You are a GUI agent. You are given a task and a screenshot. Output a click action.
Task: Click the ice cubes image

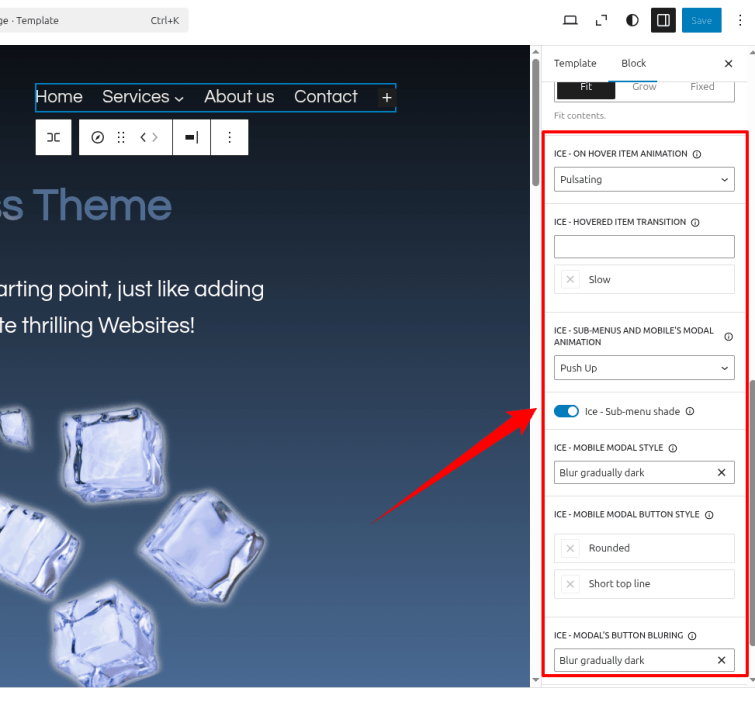pyautogui.click(x=131, y=546)
